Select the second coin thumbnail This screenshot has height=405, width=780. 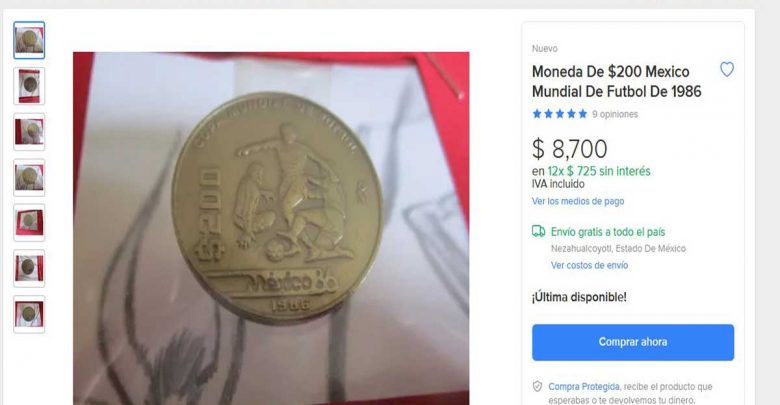(x=29, y=86)
